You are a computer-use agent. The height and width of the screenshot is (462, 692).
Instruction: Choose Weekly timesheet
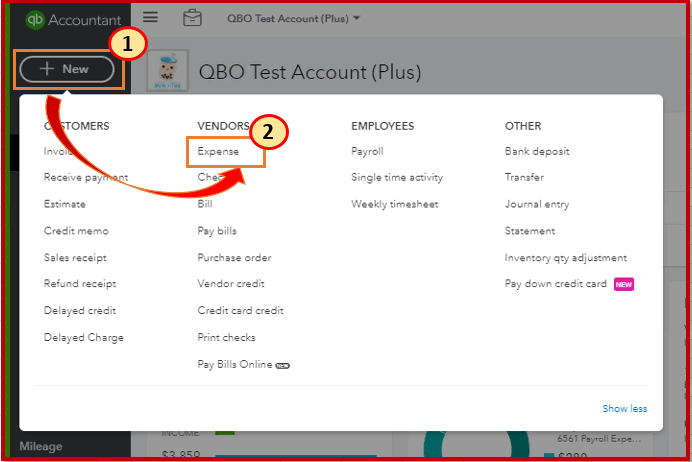(395, 204)
